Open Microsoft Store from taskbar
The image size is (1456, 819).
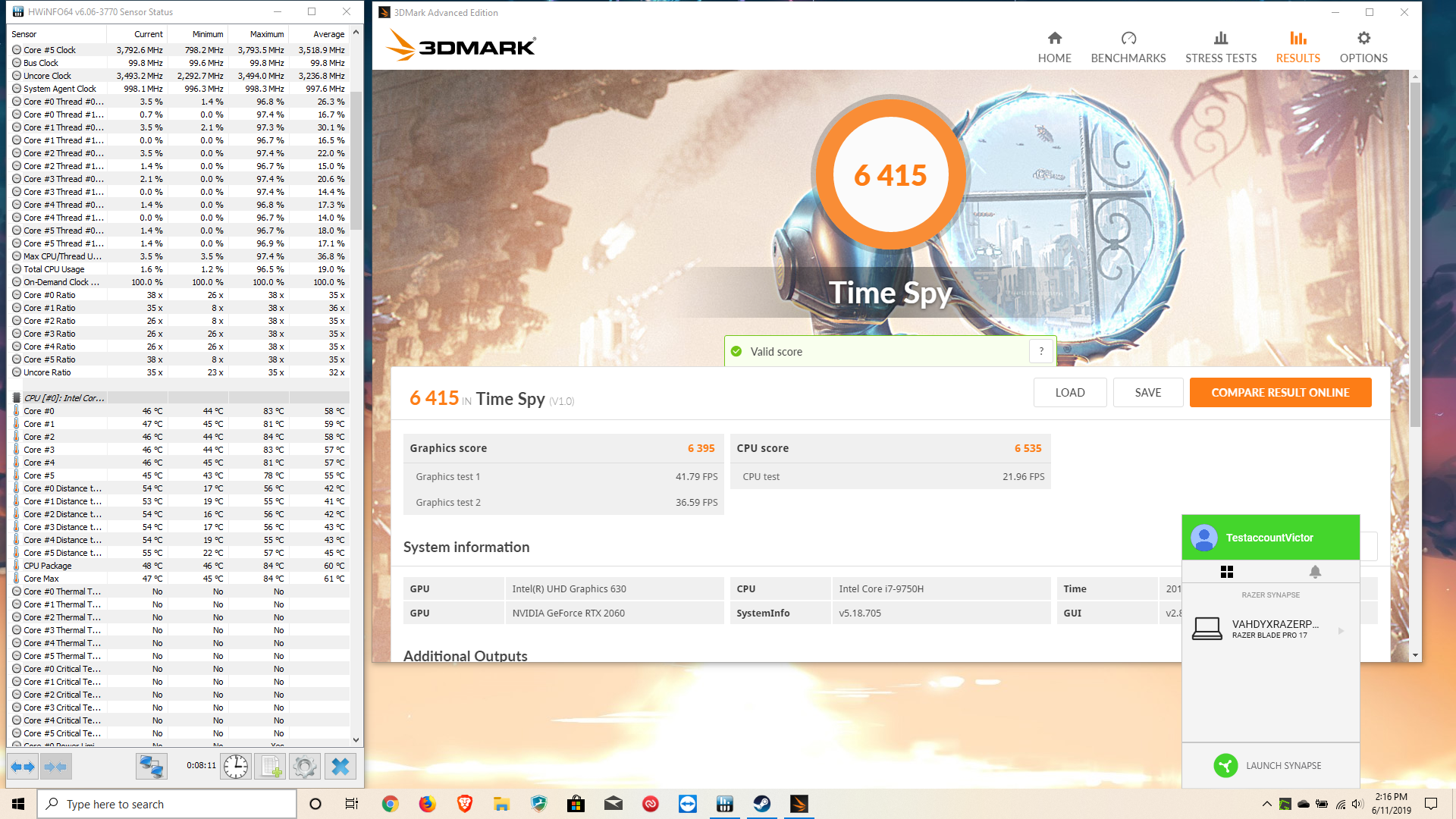point(576,804)
